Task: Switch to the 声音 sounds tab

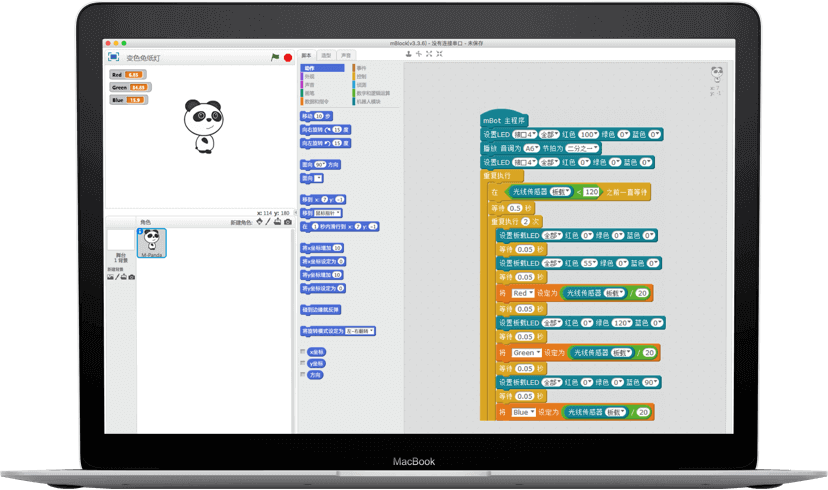Action: (345, 55)
